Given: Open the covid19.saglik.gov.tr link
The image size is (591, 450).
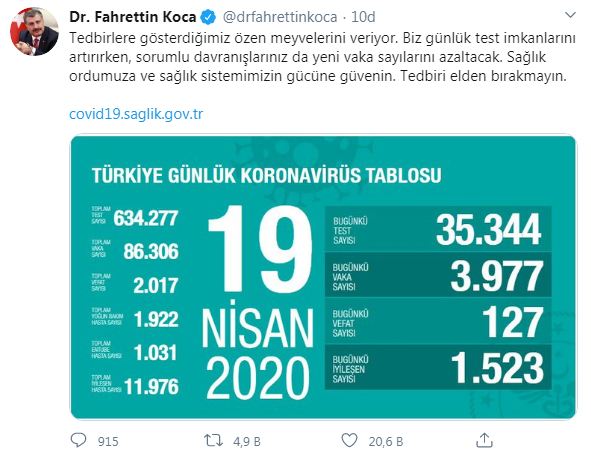Looking at the screenshot, I should click(x=136, y=114).
